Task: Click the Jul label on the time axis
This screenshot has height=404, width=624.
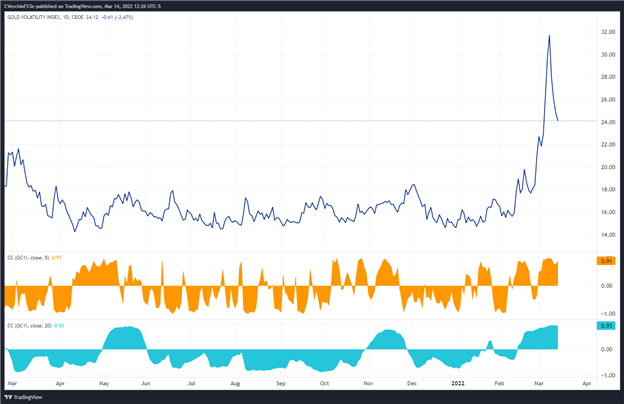Action: click(x=191, y=383)
